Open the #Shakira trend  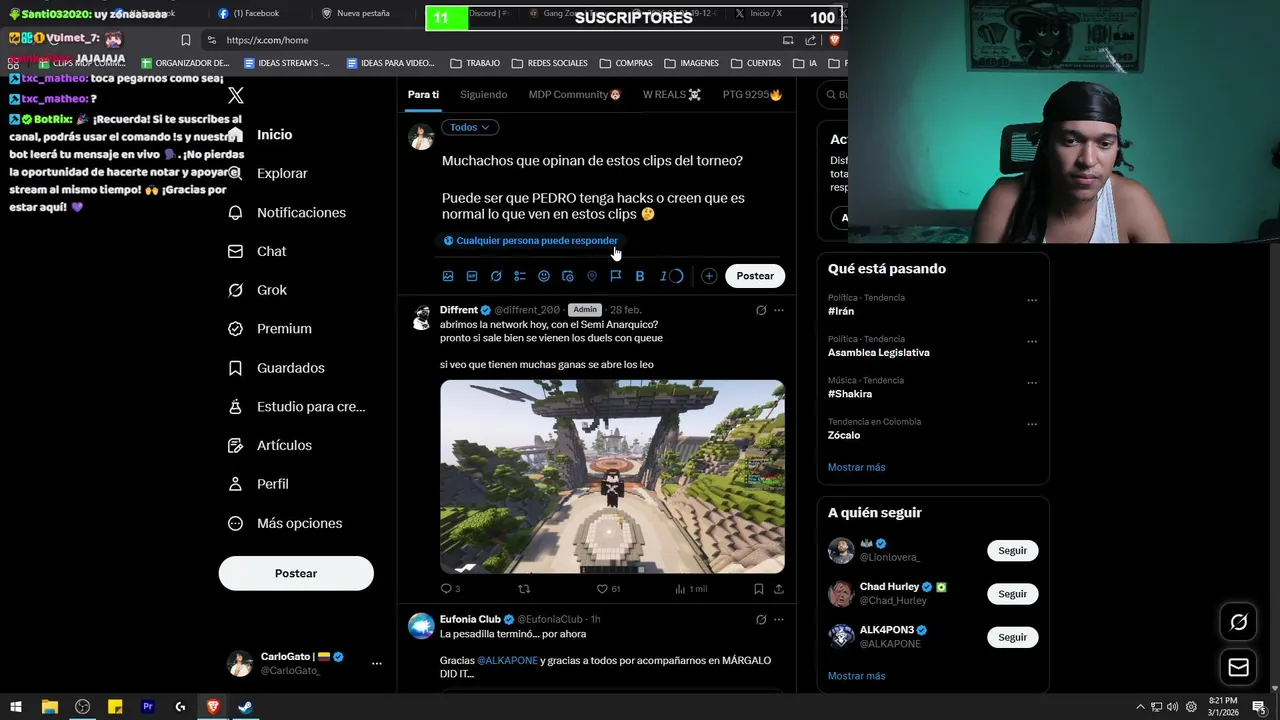click(850, 394)
